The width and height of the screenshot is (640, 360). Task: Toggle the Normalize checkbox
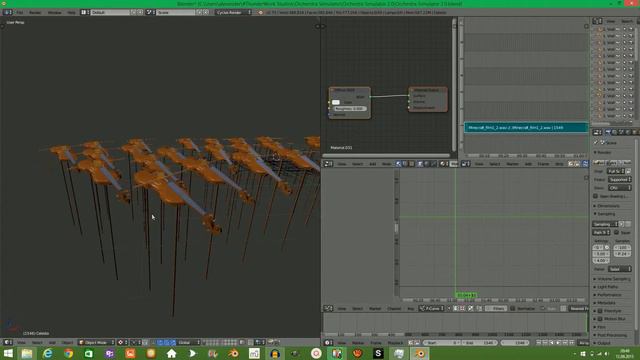coord(513,309)
